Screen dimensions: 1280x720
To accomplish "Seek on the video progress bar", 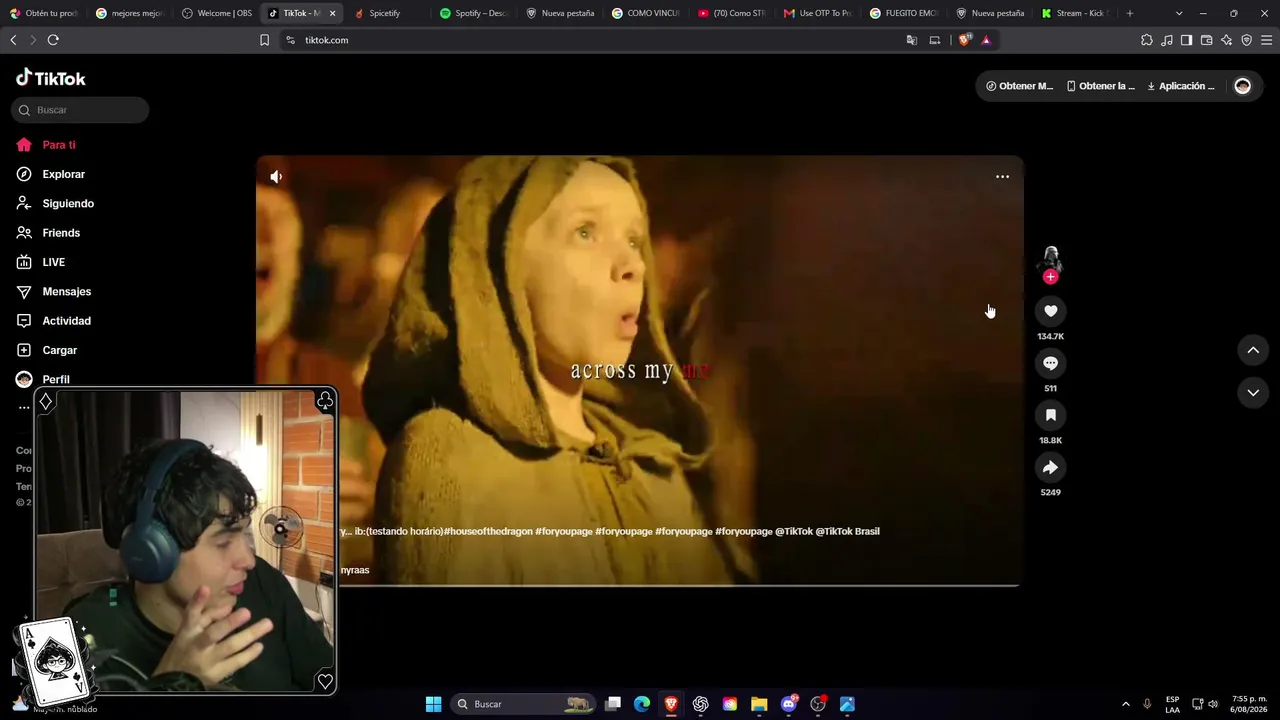I will 679,585.
